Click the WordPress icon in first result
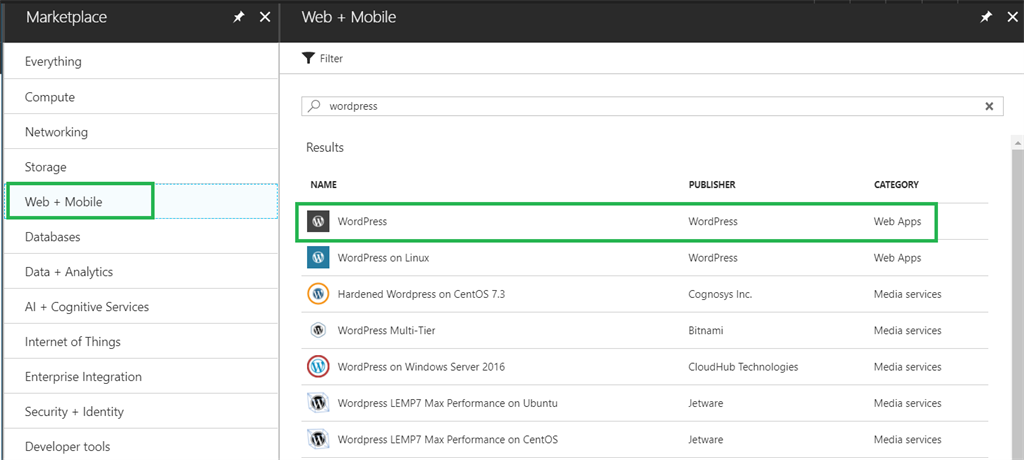 click(x=318, y=222)
